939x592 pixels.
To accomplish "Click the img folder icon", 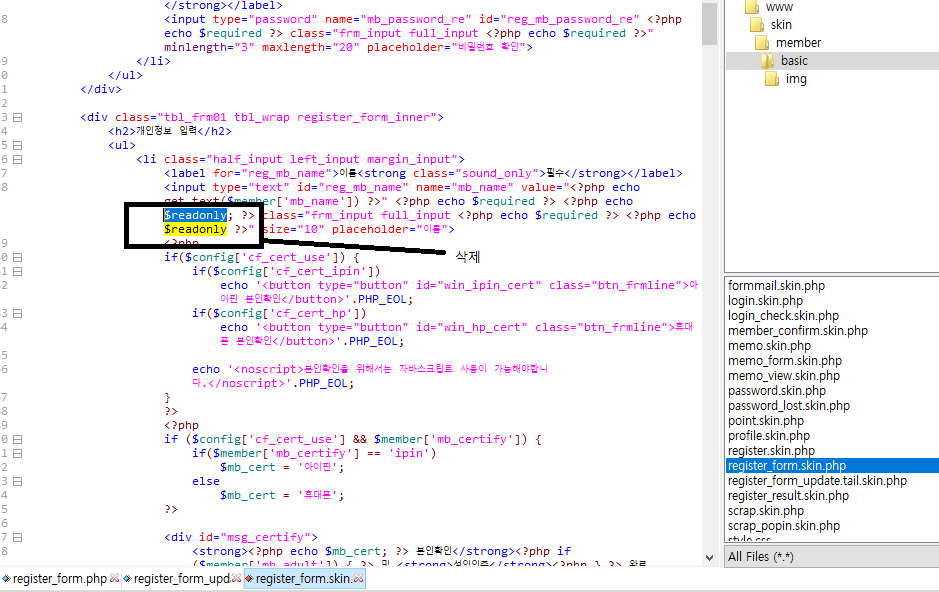I will tap(772, 79).
